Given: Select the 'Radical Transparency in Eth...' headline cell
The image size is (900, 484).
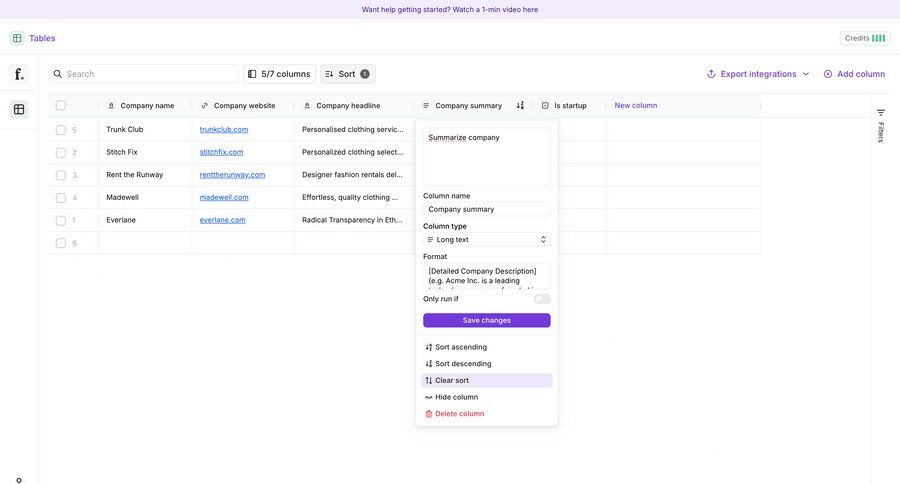Looking at the screenshot, I should [x=353, y=220].
